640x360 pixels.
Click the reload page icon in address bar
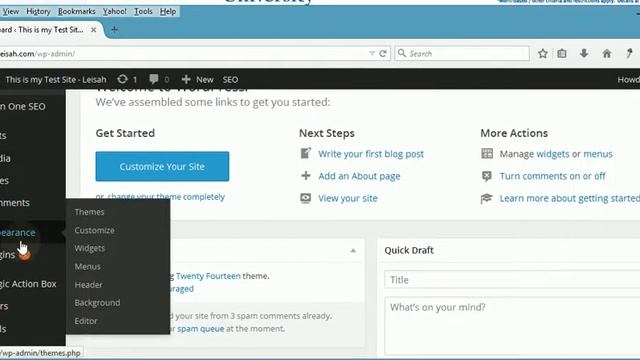point(383,53)
